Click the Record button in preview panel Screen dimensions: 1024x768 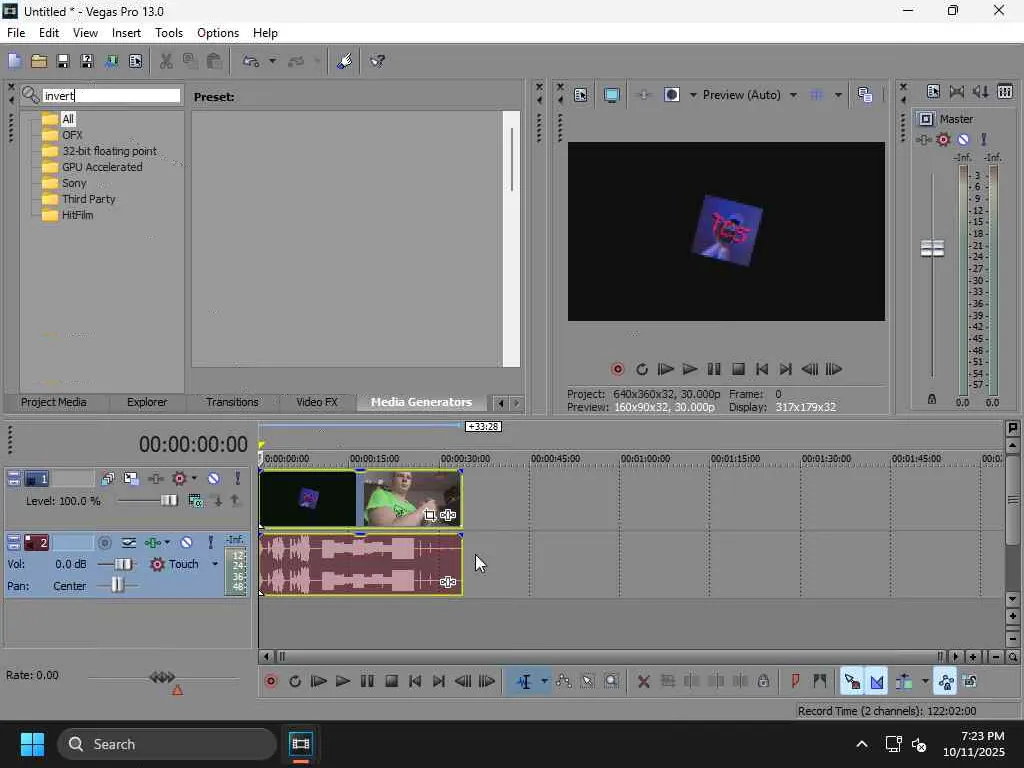[617, 369]
